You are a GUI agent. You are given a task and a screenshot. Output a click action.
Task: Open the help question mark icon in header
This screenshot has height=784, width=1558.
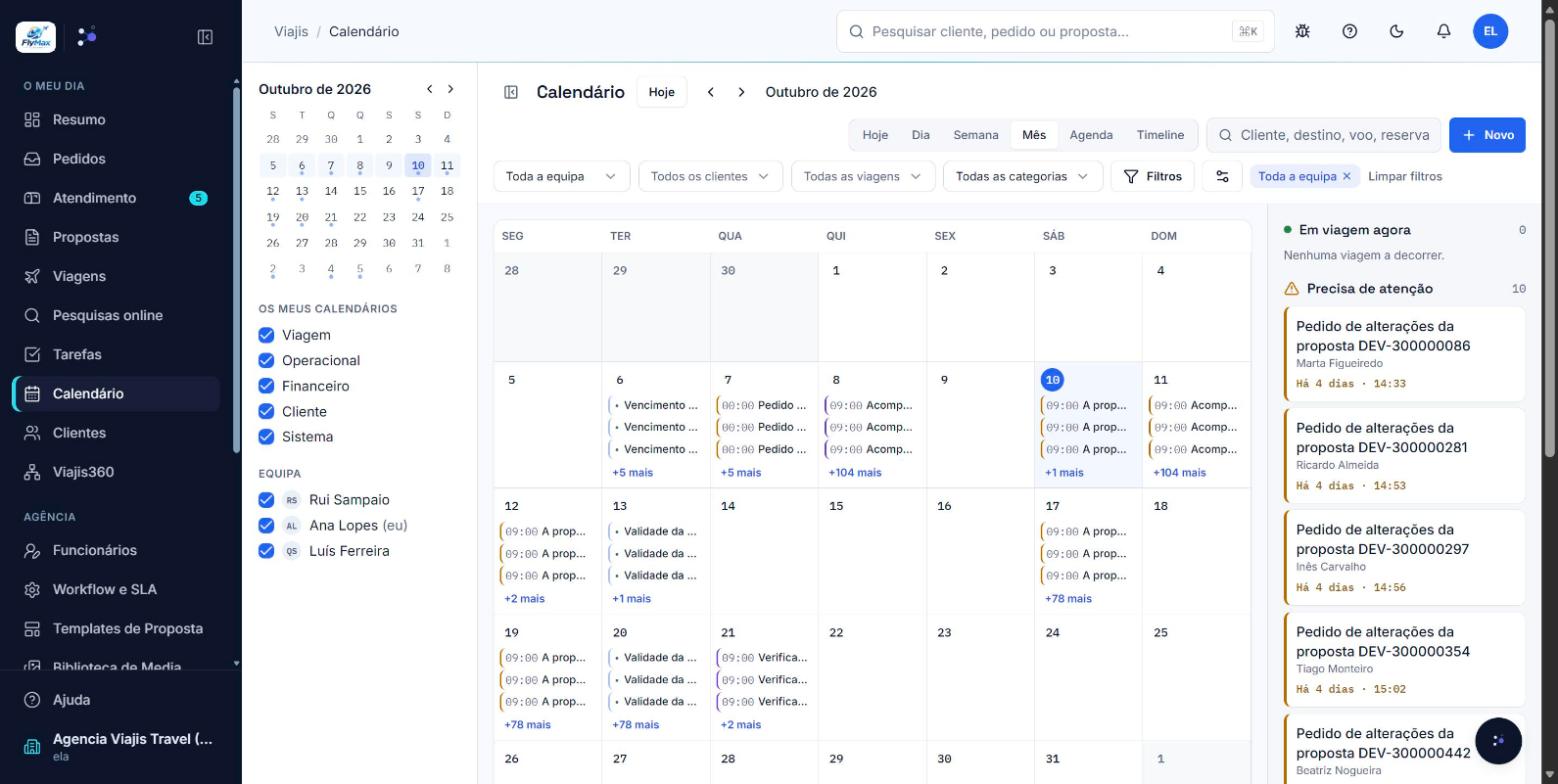click(1349, 31)
